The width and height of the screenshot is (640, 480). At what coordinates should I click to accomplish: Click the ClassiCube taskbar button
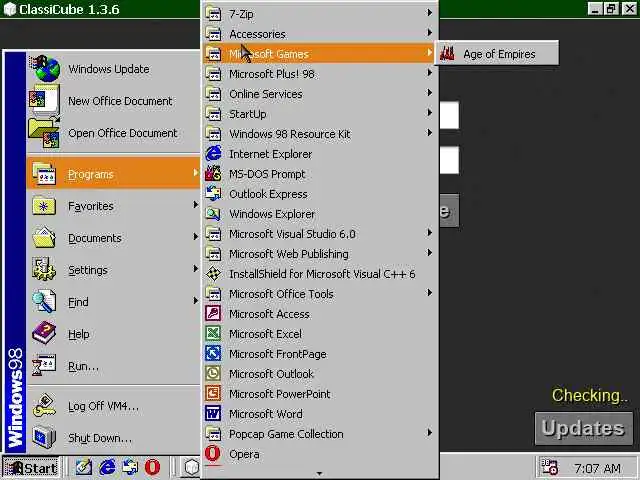[191, 468]
